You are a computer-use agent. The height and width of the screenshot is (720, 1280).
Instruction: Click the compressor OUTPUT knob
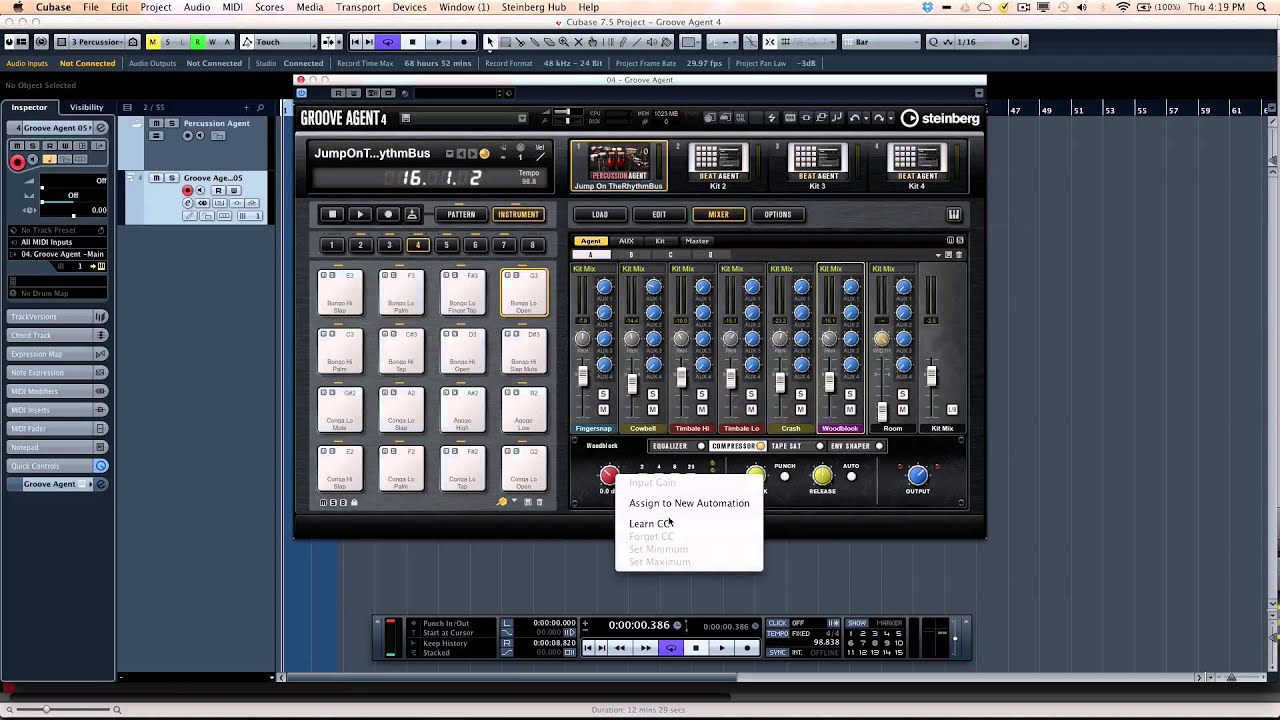tap(917, 475)
